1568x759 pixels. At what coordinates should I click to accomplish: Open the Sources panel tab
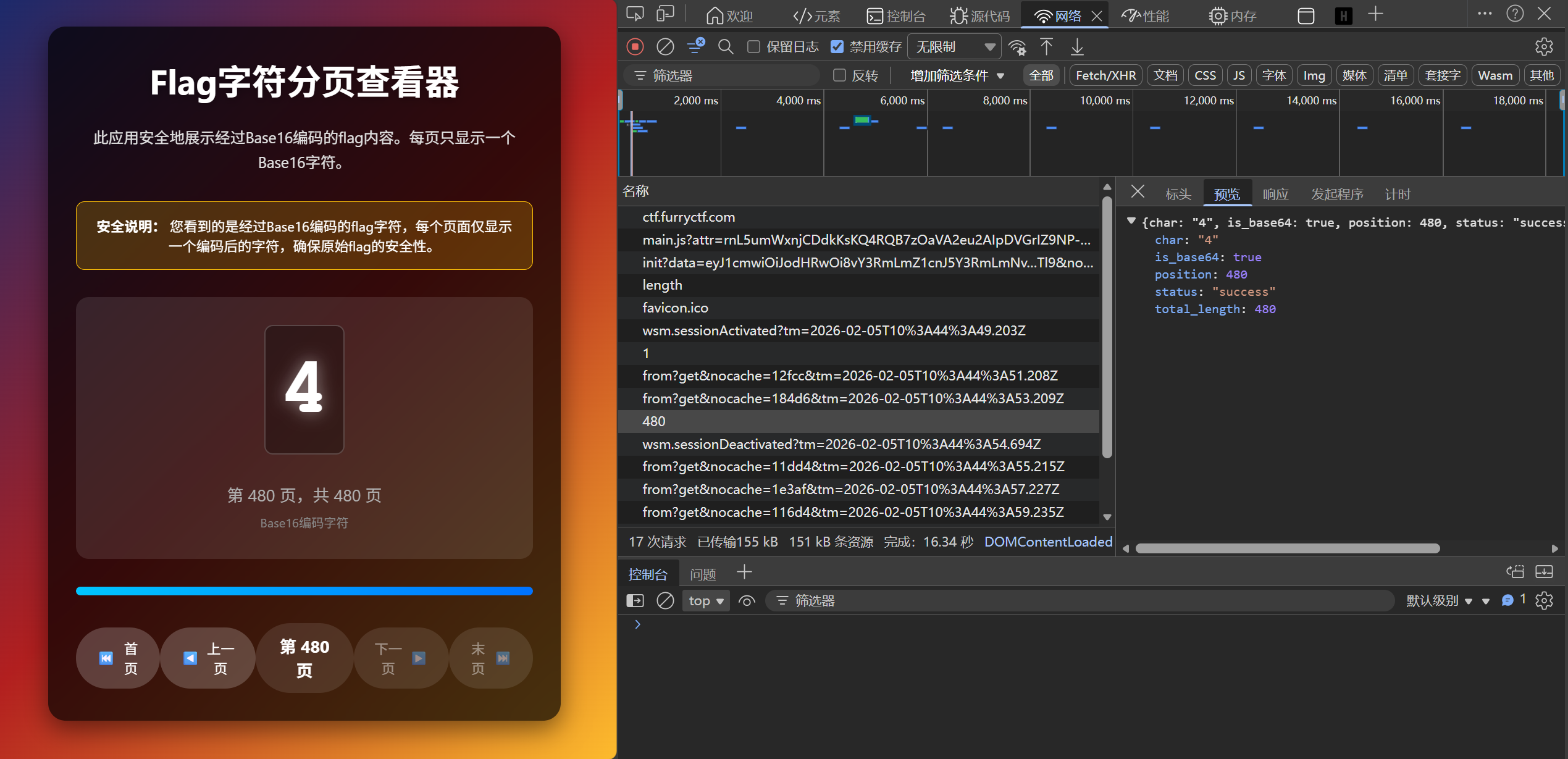click(980, 15)
